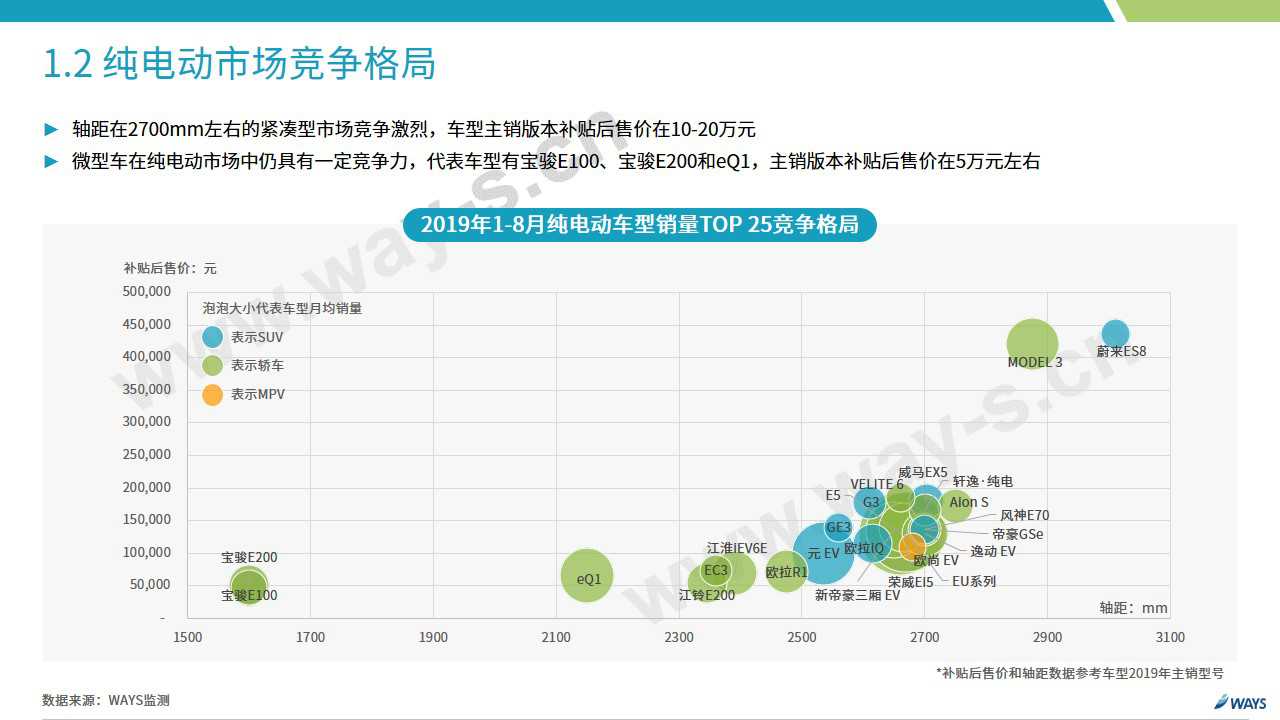Select the slide title 1.2 纯电动市场竞争格局
This screenshot has height=720, width=1280.
[239, 63]
